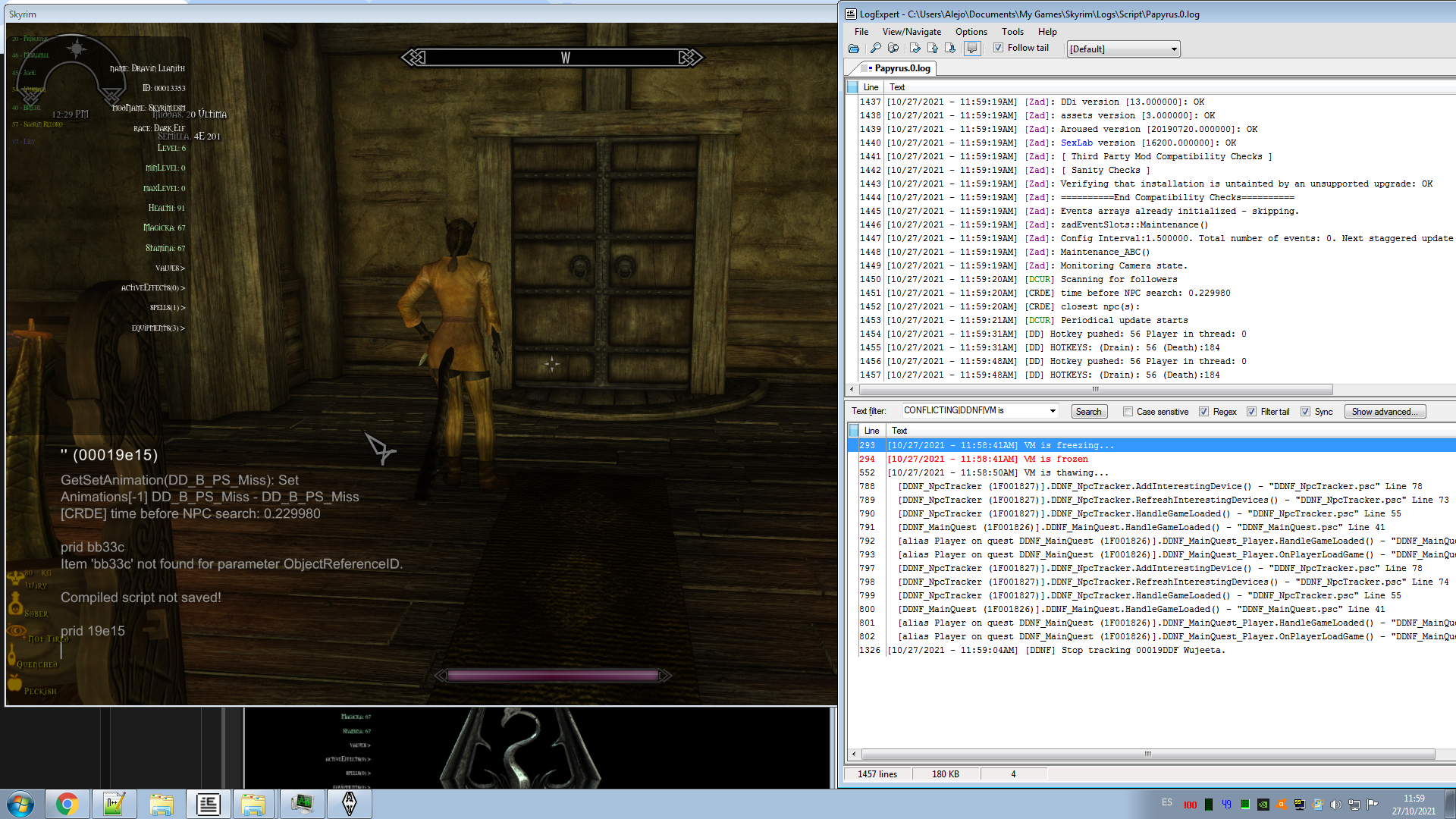Click the Line column header in upper log
The width and height of the screenshot is (1456, 819).
point(871,87)
